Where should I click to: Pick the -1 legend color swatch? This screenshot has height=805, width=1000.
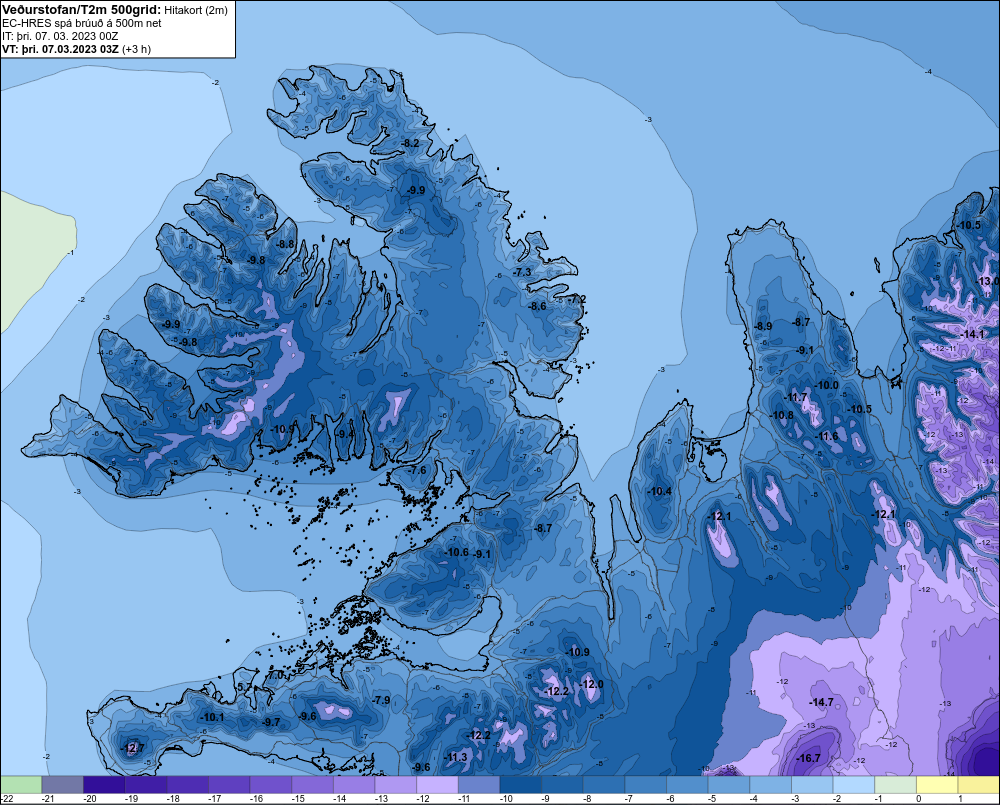(895, 784)
